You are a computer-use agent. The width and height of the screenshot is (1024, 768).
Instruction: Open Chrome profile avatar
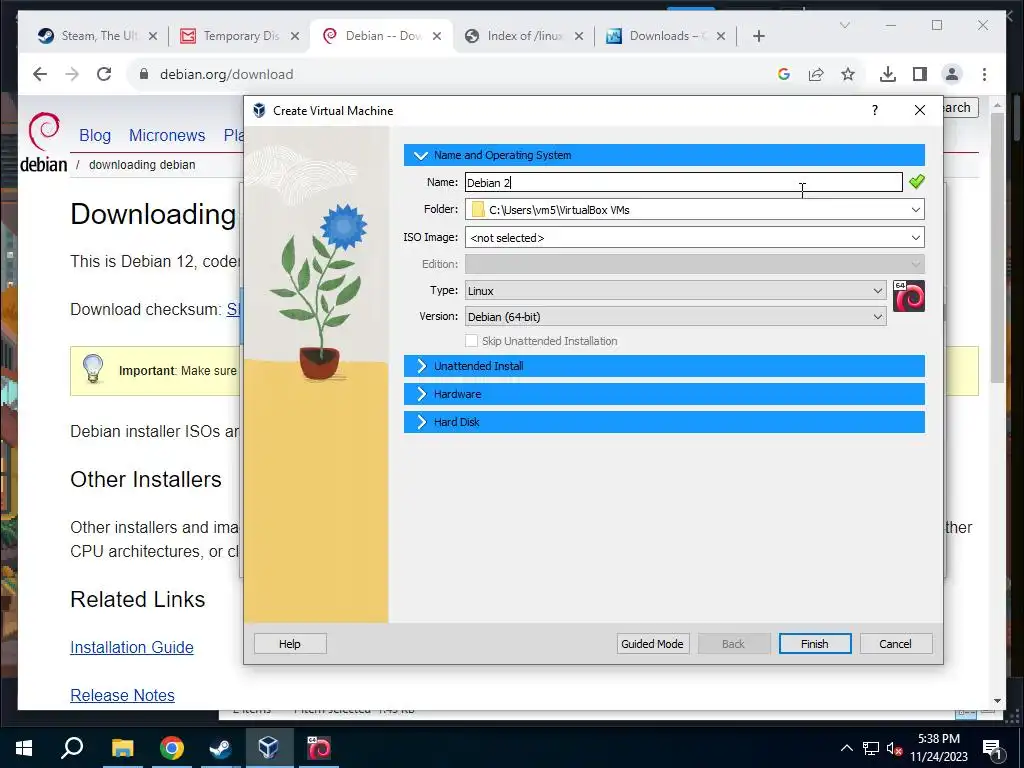point(952,74)
